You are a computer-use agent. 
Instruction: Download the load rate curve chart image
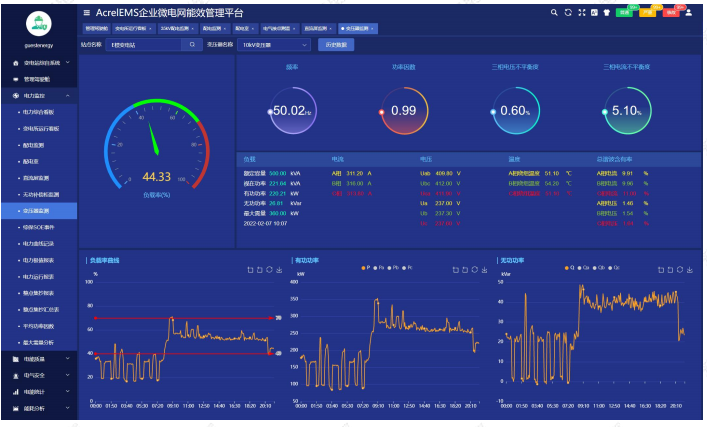(279, 270)
